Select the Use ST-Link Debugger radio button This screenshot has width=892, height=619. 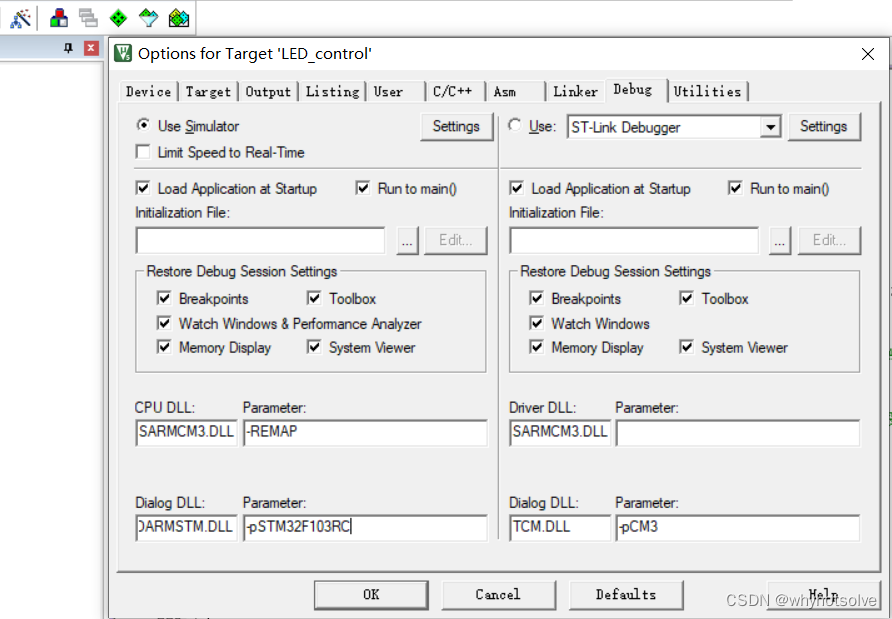515,125
